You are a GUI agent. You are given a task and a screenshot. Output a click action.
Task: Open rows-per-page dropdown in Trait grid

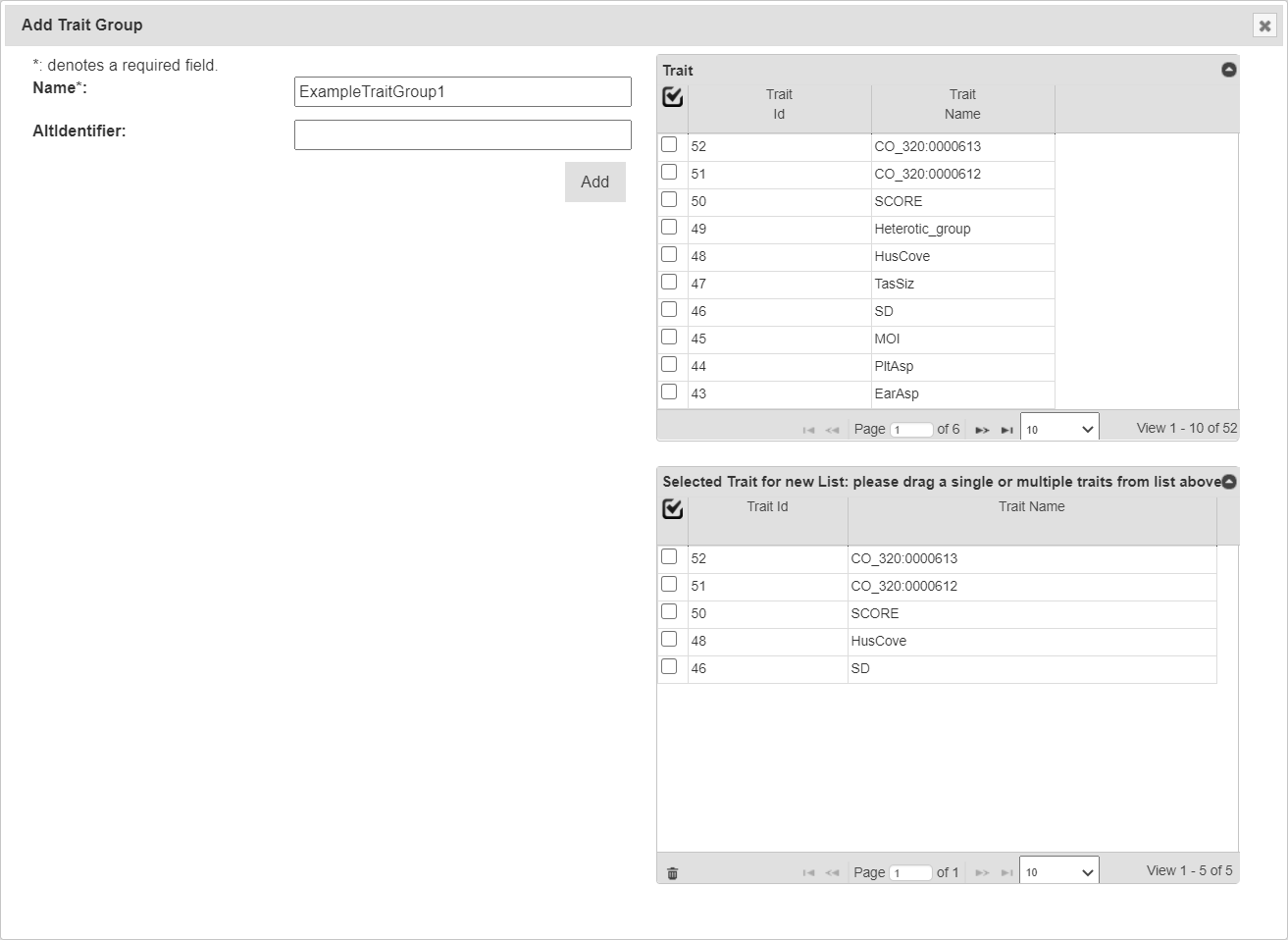point(1058,429)
